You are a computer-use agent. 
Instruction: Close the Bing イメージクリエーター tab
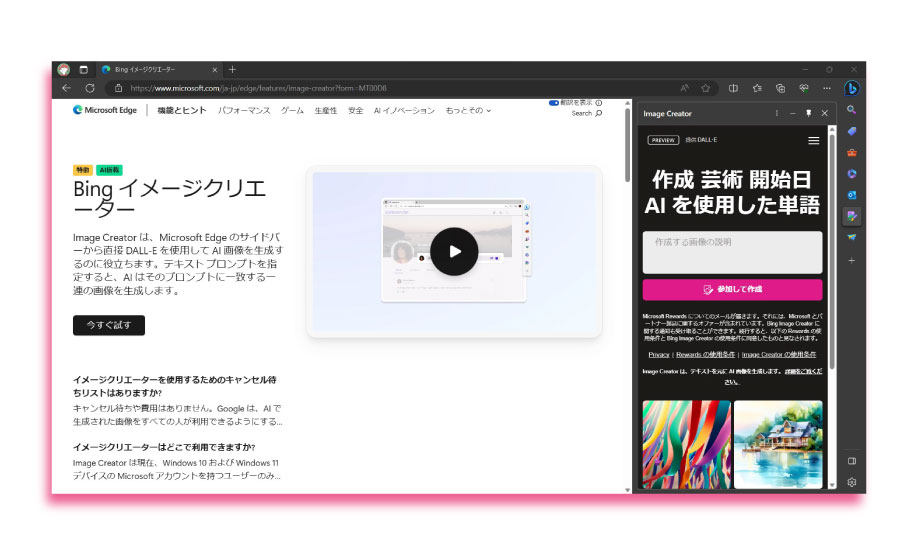click(214, 70)
